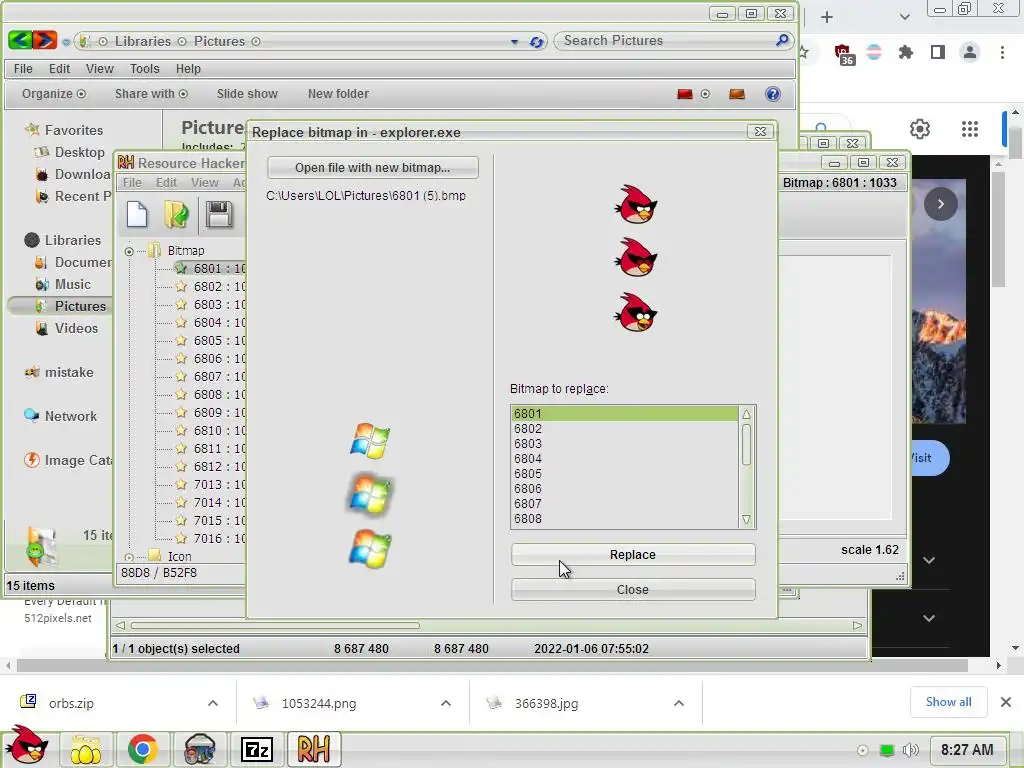
Task: Select 6803 in Bitmap to replace list
Action: pos(624,443)
